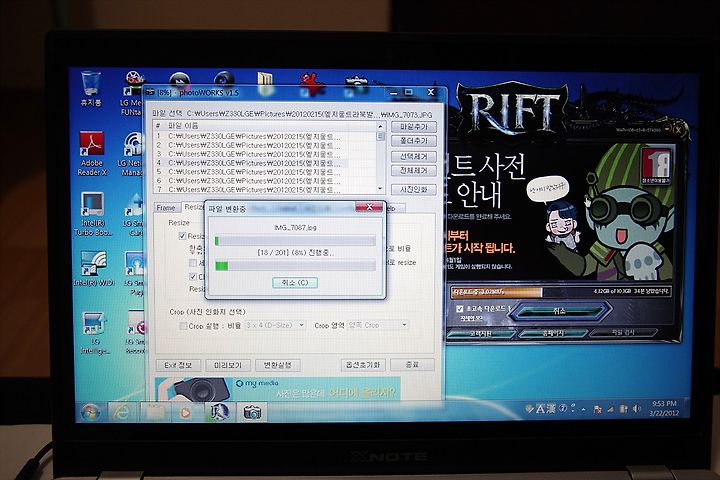
Task: Select file row 3 in list
Action: point(265,153)
